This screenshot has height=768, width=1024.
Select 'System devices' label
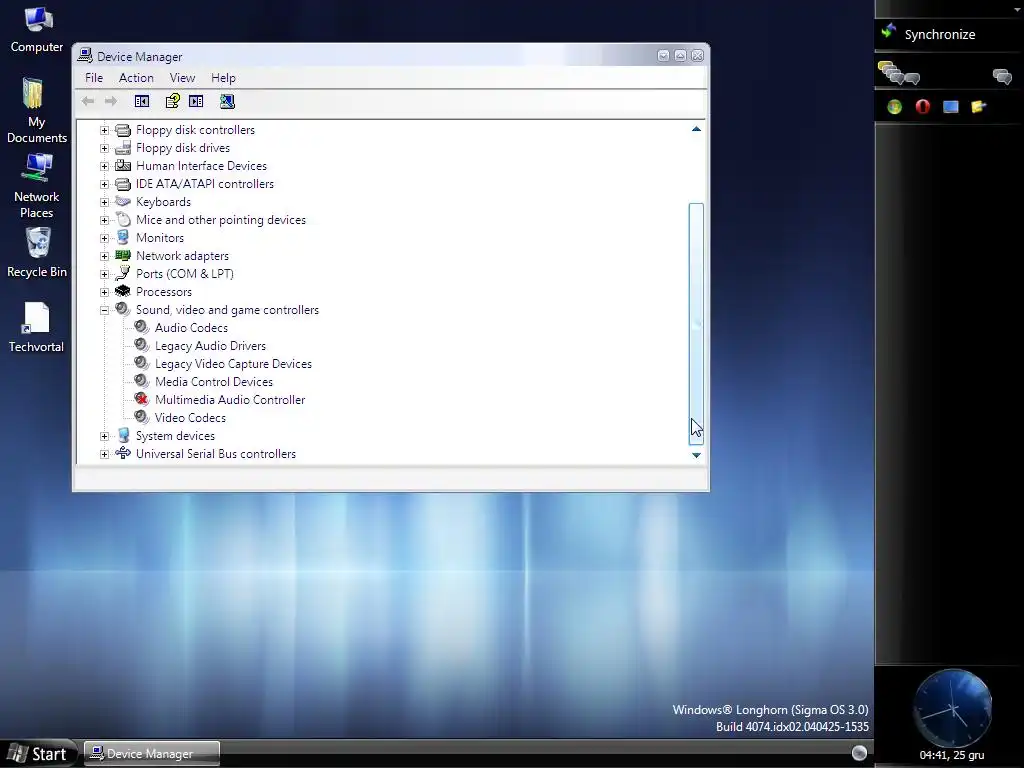(175, 436)
